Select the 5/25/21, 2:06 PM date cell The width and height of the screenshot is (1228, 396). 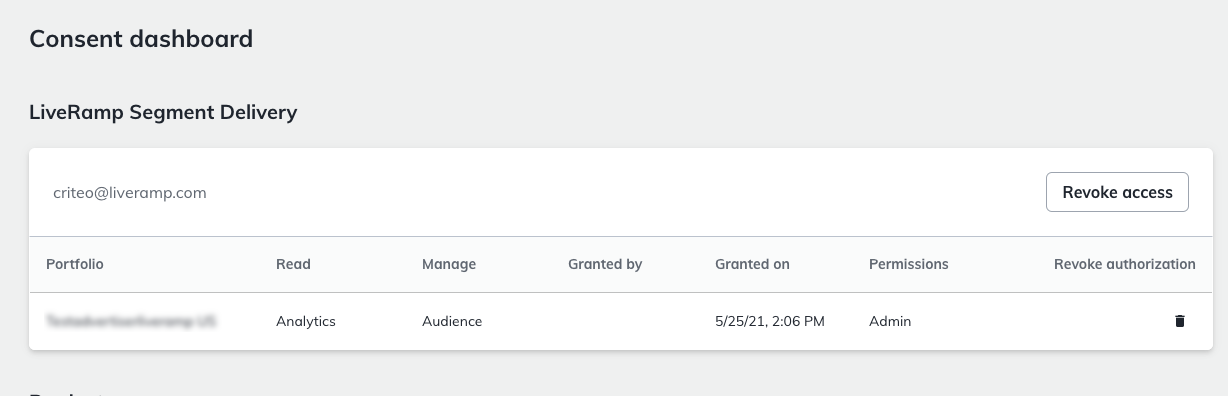tap(770, 321)
